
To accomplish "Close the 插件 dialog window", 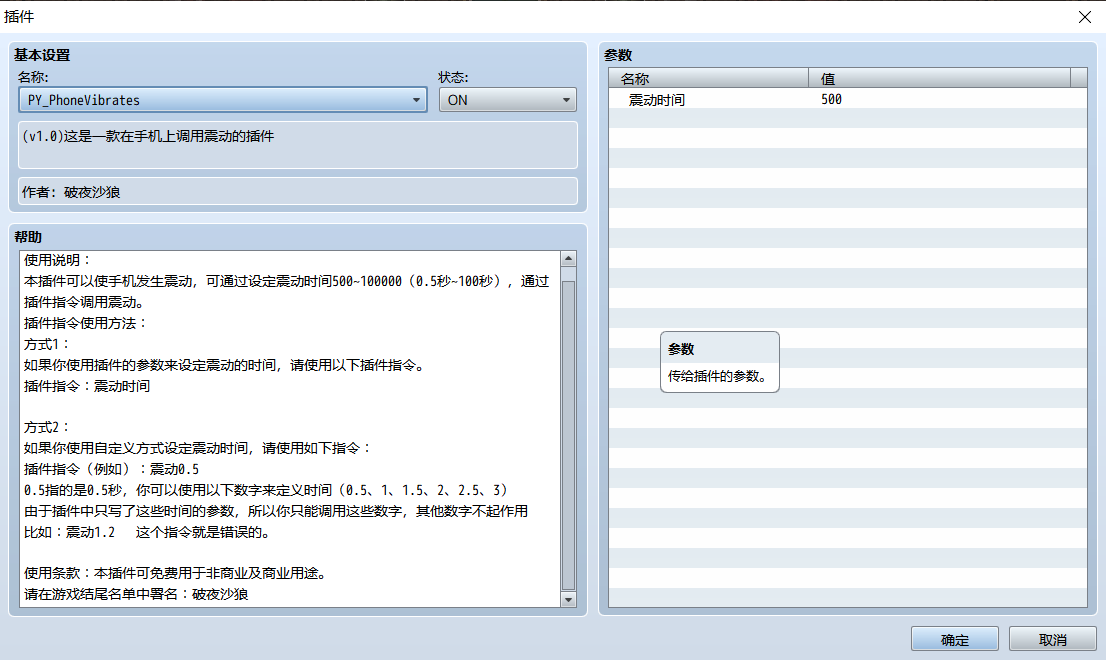I will click(x=1085, y=17).
